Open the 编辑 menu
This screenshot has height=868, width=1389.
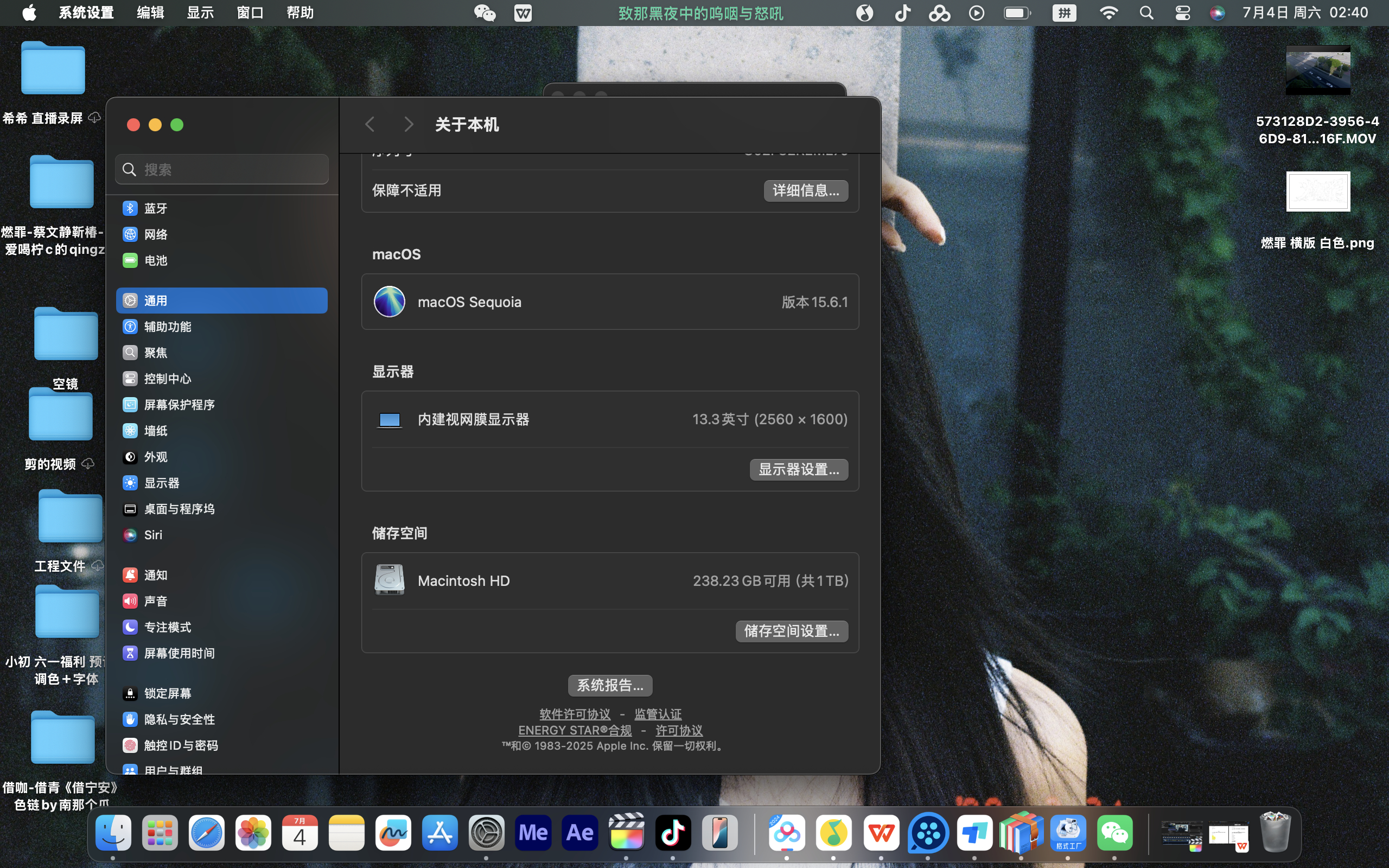pyautogui.click(x=150, y=12)
